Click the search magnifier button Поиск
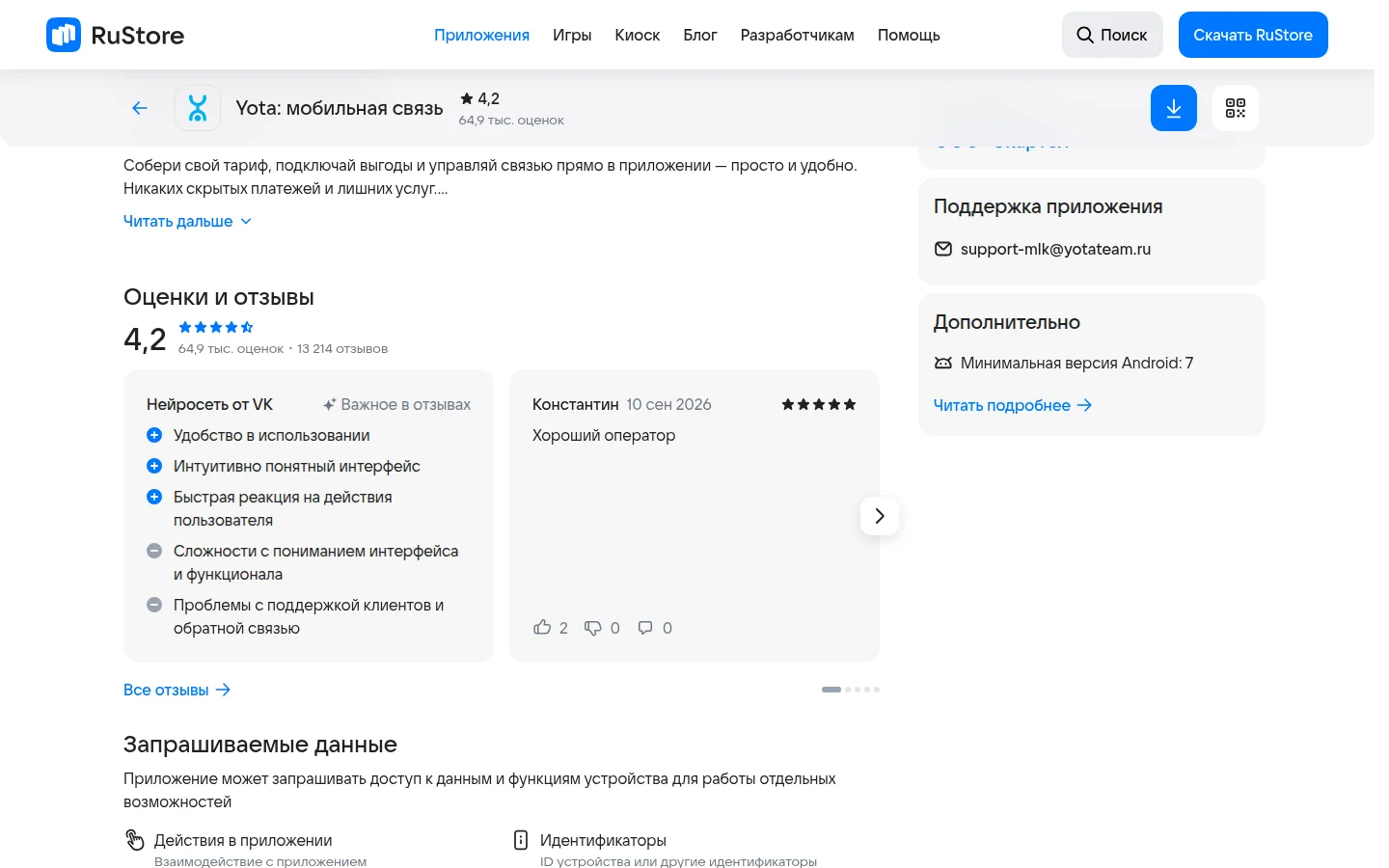The width and height of the screenshot is (1389, 868). point(1112,35)
